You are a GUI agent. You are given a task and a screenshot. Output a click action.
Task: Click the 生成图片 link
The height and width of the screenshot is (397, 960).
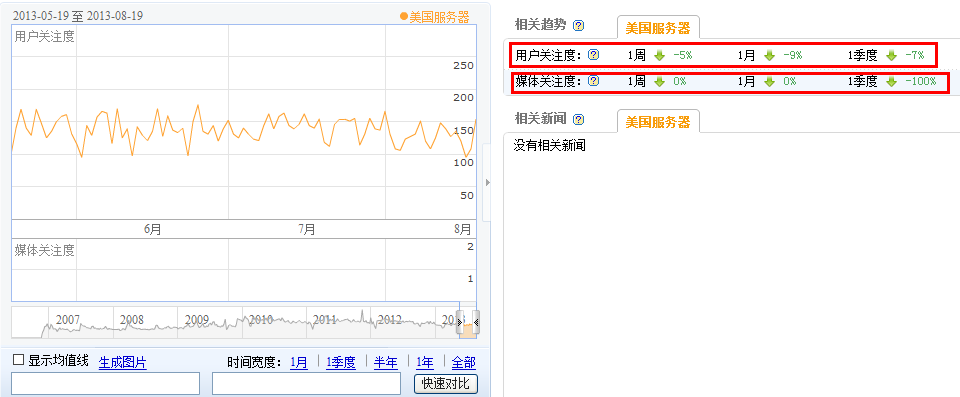tap(122, 363)
